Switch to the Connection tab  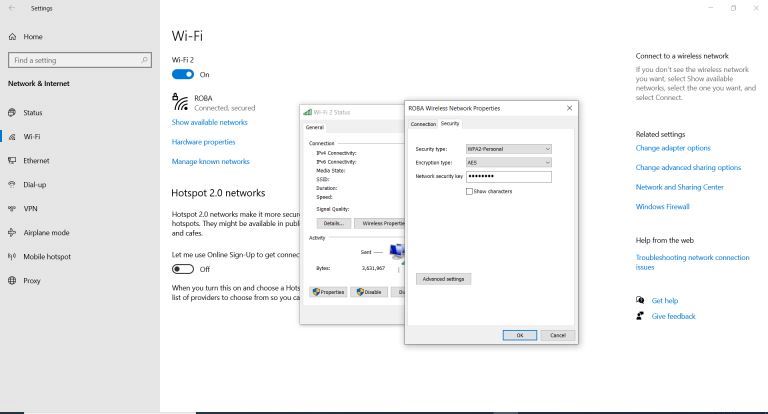pos(423,124)
